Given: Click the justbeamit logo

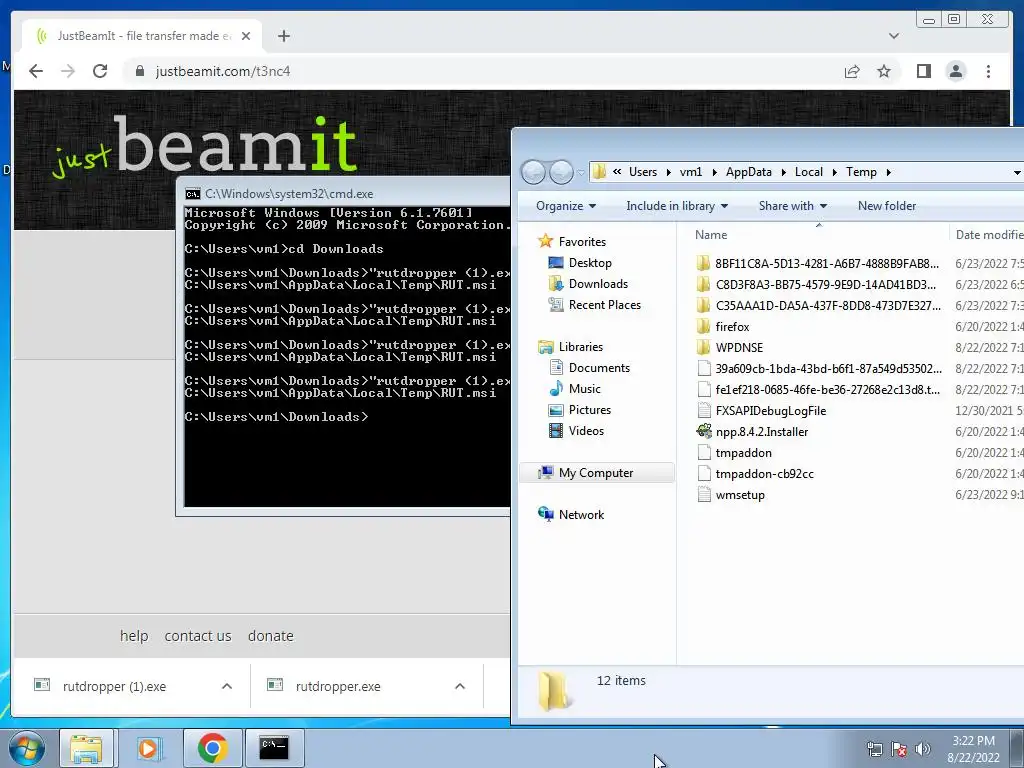Looking at the screenshot, I should point(204,146).
